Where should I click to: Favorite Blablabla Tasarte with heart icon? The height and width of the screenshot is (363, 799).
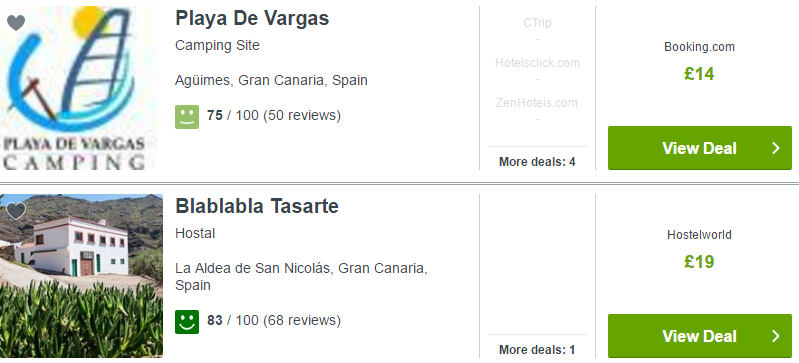[x=16, y=211]
